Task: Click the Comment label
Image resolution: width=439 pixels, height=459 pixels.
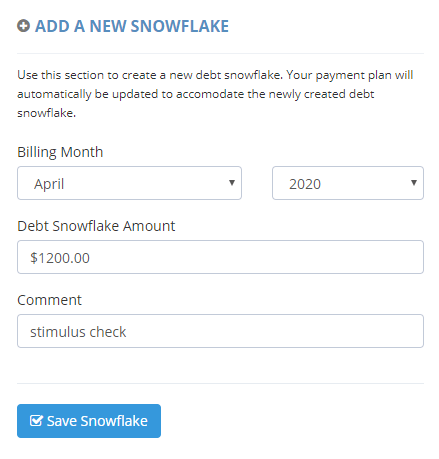Action: pos(49,300)
